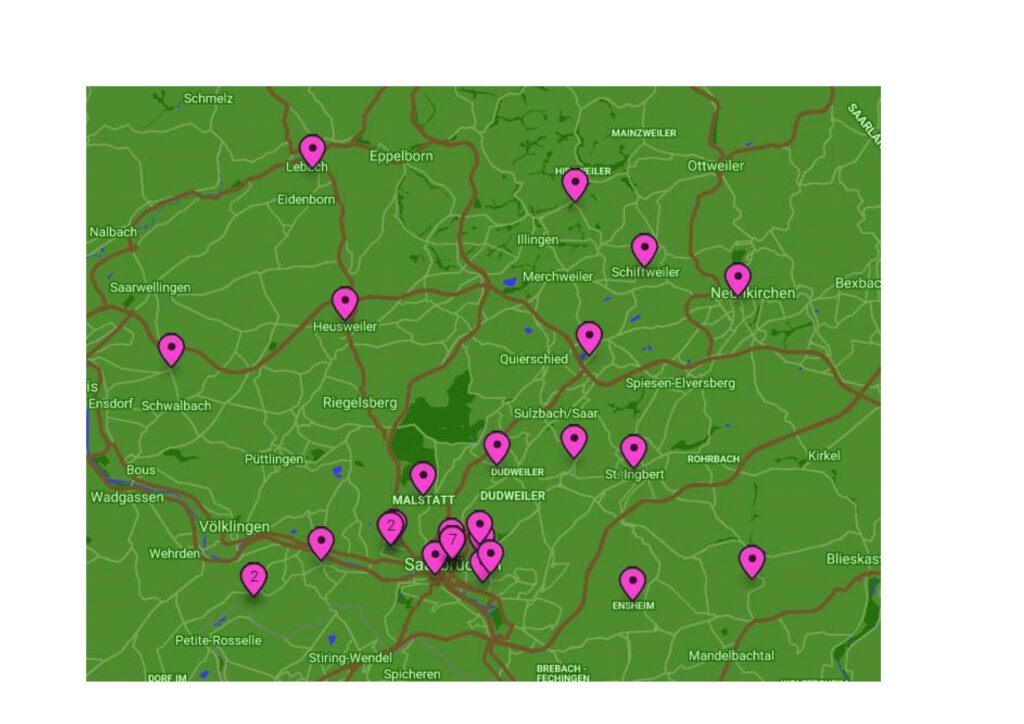Select the pin above Heusweiler

coord(345,303)
